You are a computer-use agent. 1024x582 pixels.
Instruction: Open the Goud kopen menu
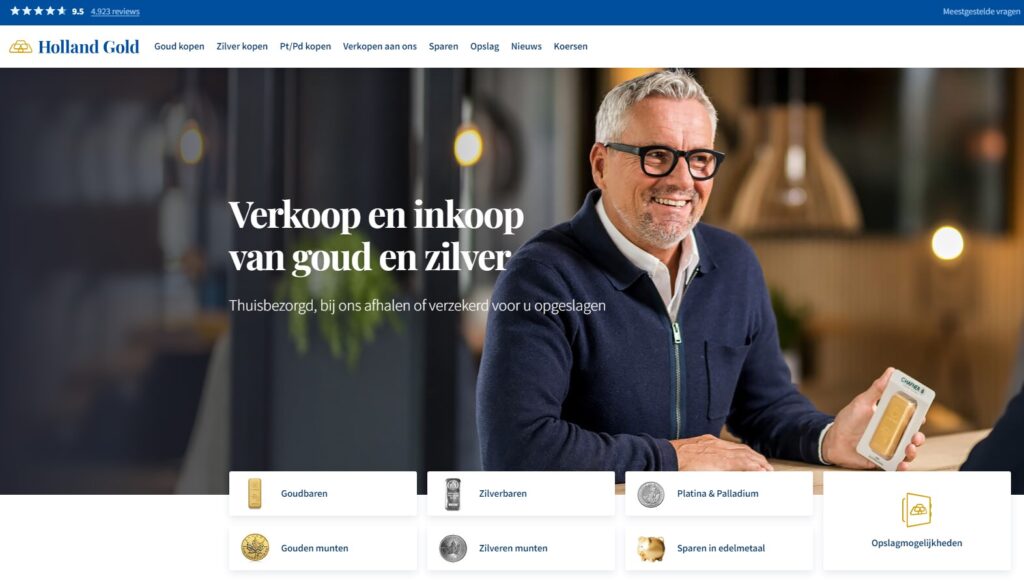[179, 46]
